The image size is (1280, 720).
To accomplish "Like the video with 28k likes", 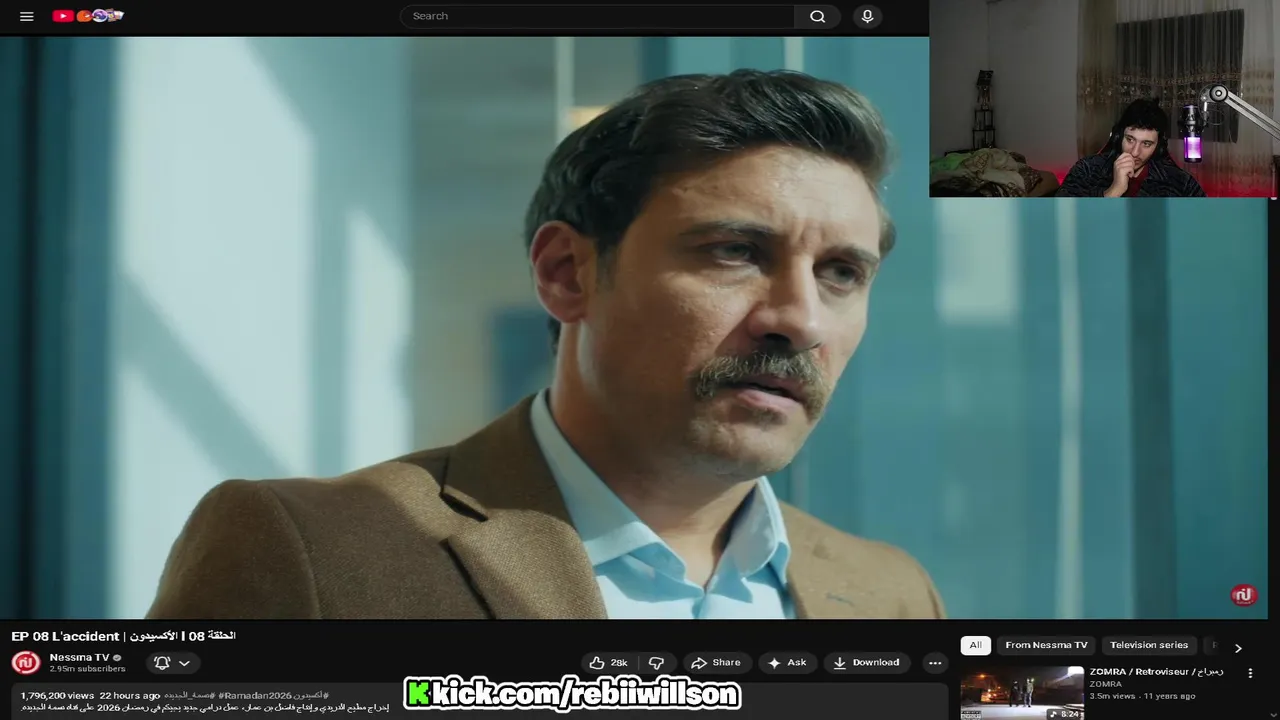I will (610, 663).
